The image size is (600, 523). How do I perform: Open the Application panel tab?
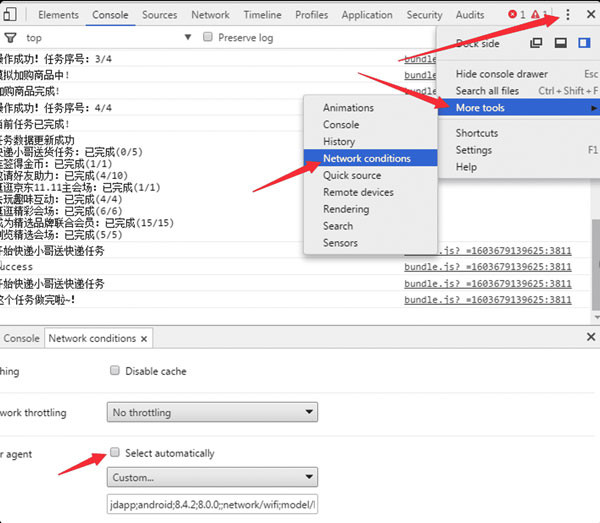click(366, 15)
